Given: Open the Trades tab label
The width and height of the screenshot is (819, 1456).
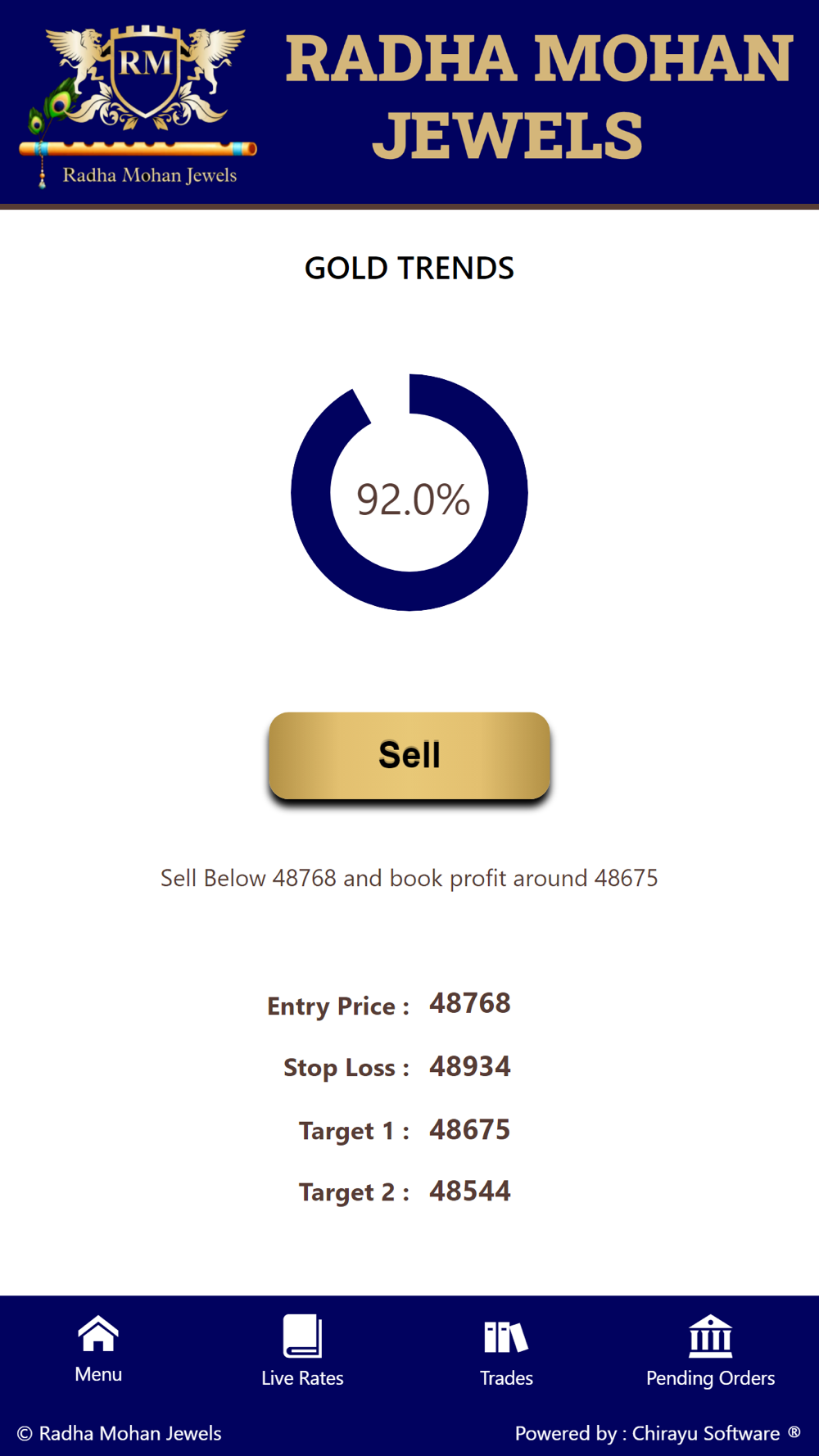Looking at the screenshot, I should (506, 1378).
